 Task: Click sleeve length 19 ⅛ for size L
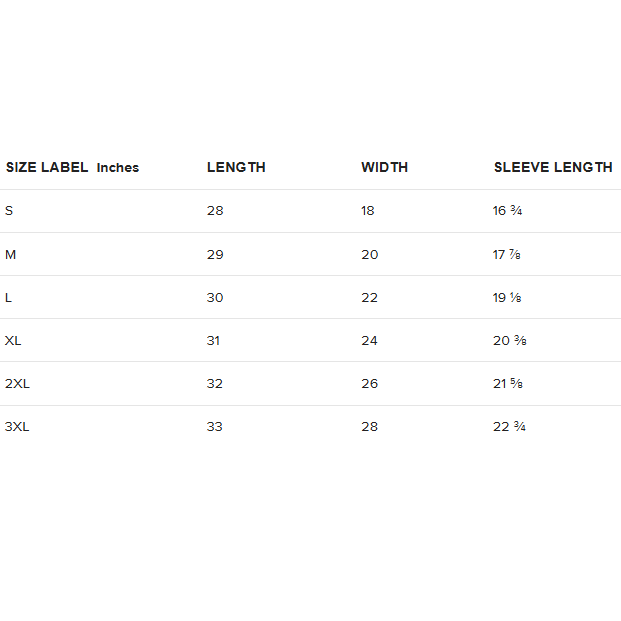(507, 297)
